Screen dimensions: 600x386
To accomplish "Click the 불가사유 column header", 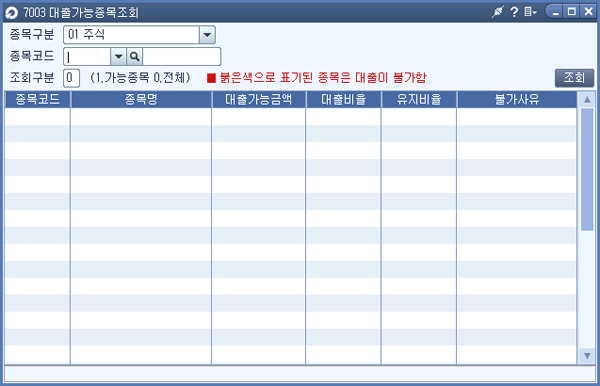I will tap(517, 99).
